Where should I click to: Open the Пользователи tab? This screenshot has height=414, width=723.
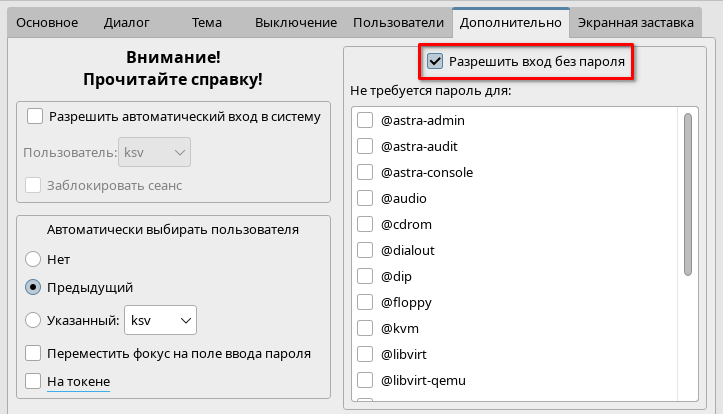[397, 22]
